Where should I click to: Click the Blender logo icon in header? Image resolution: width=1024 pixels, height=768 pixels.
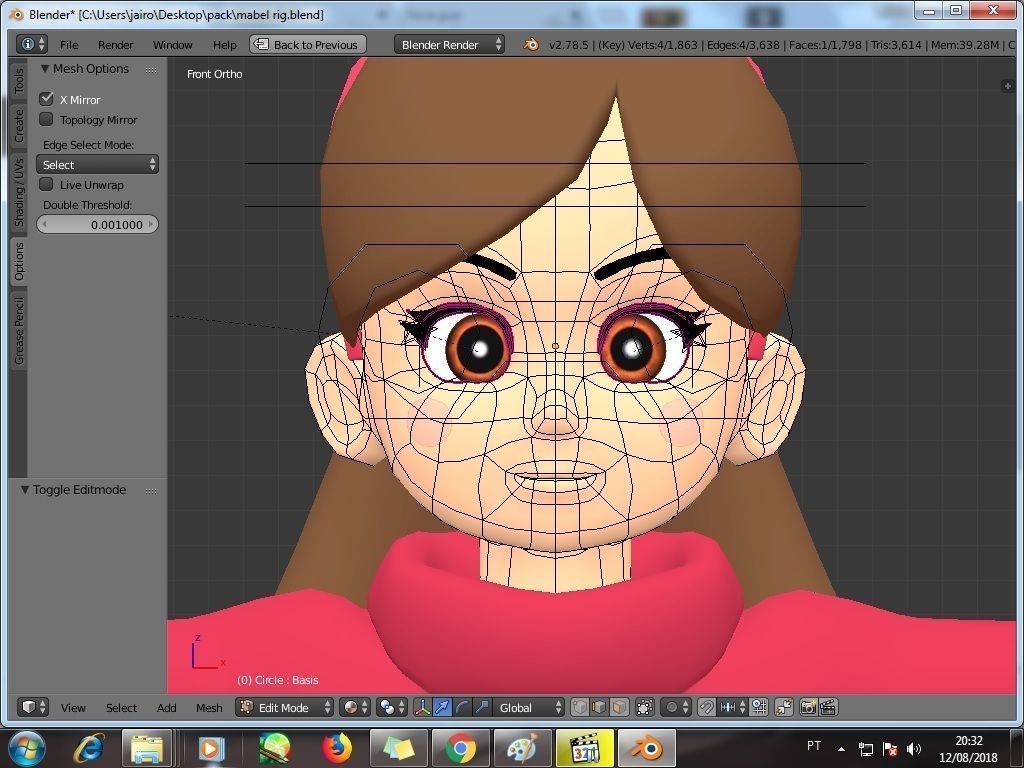click(531, 44)
